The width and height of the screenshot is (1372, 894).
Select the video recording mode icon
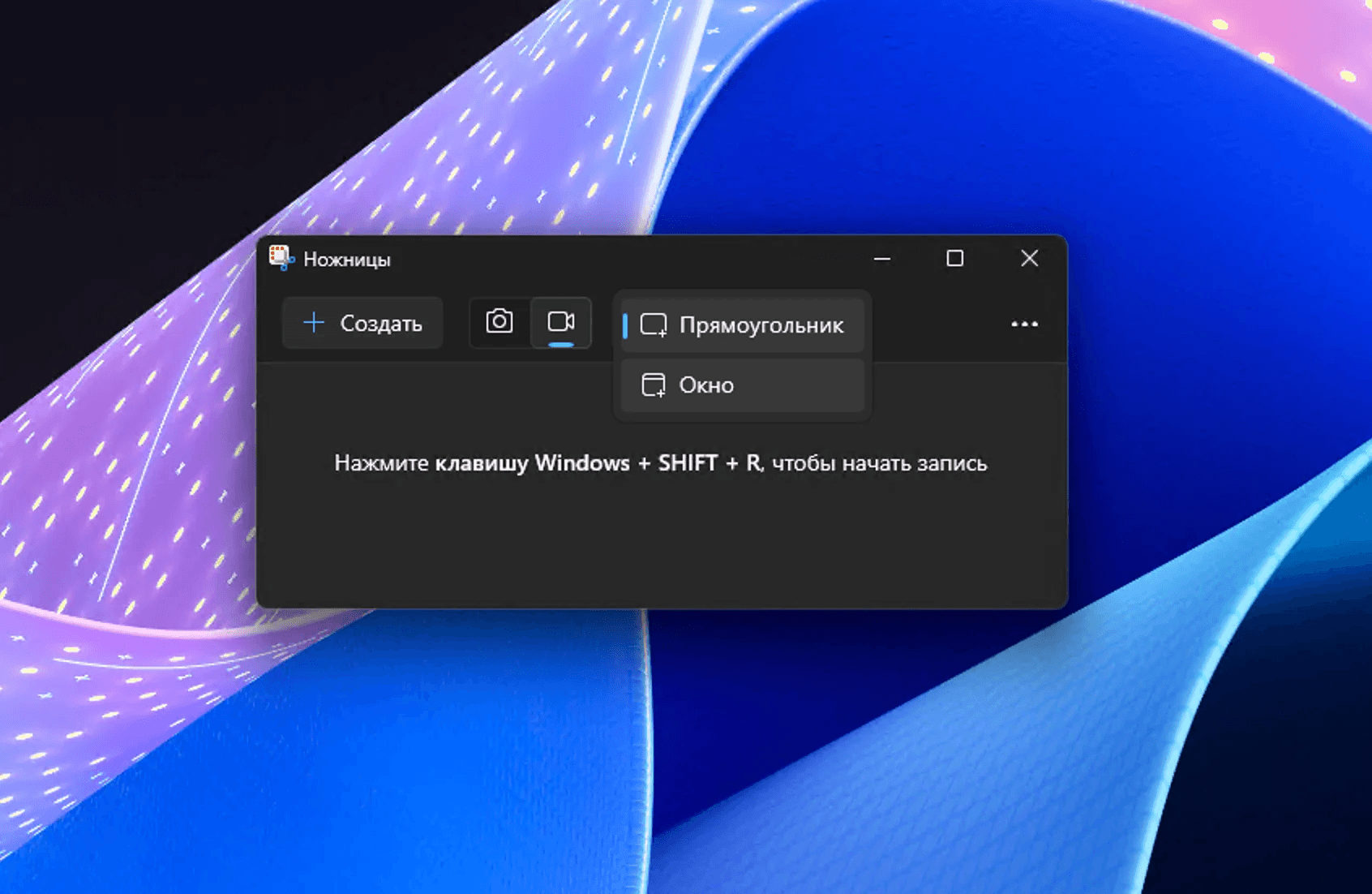coord(561,322)
